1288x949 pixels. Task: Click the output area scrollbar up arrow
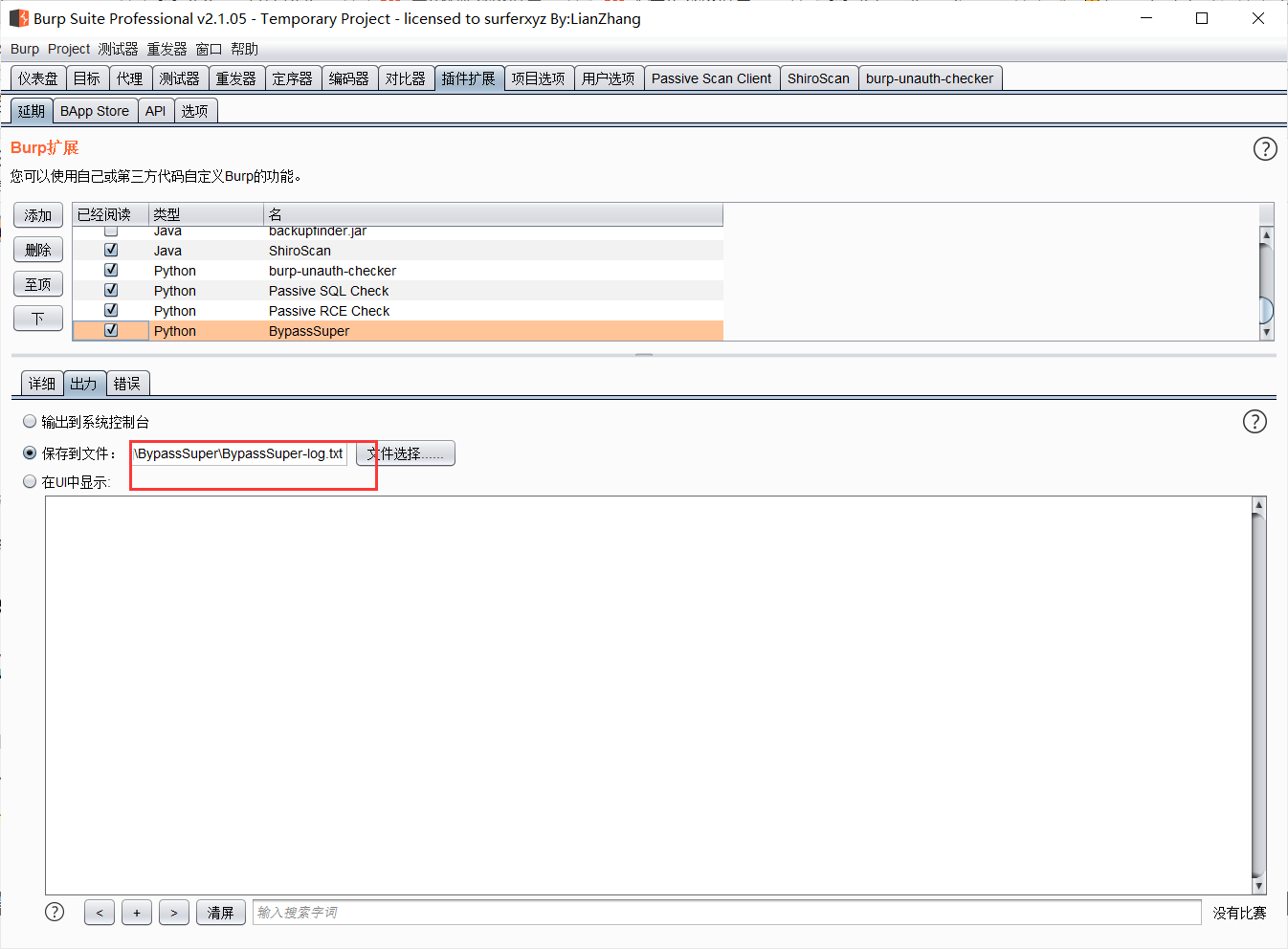(x=1259, y=504)
